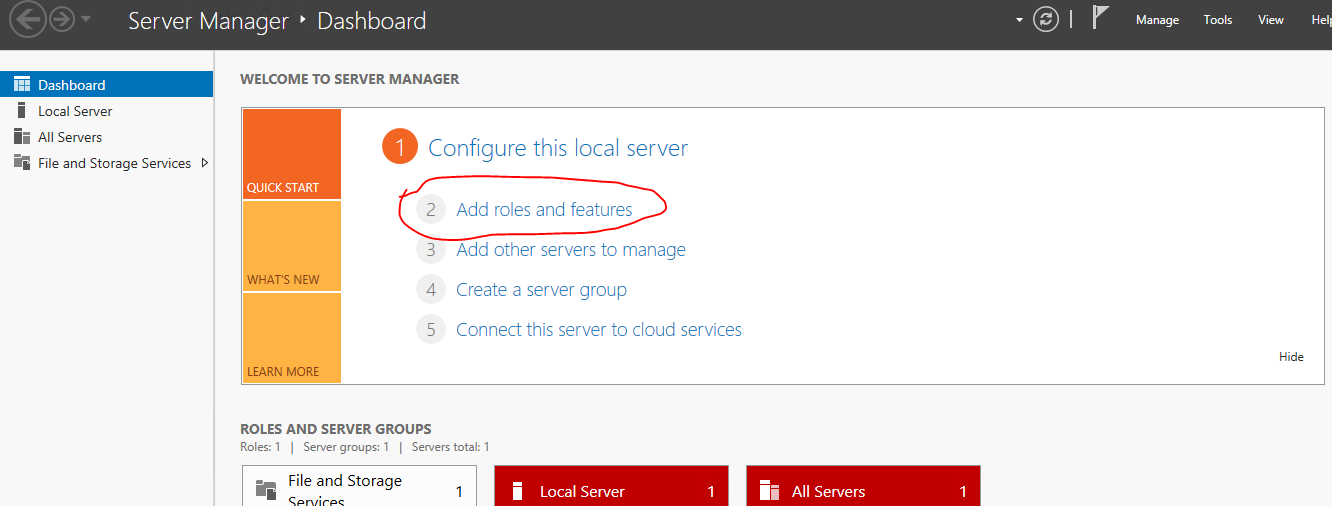Image resolution: width=1332 pixels, height=506 pixels.
Task: Click the File and Storage Services sidebar icon
Action: 21,163
